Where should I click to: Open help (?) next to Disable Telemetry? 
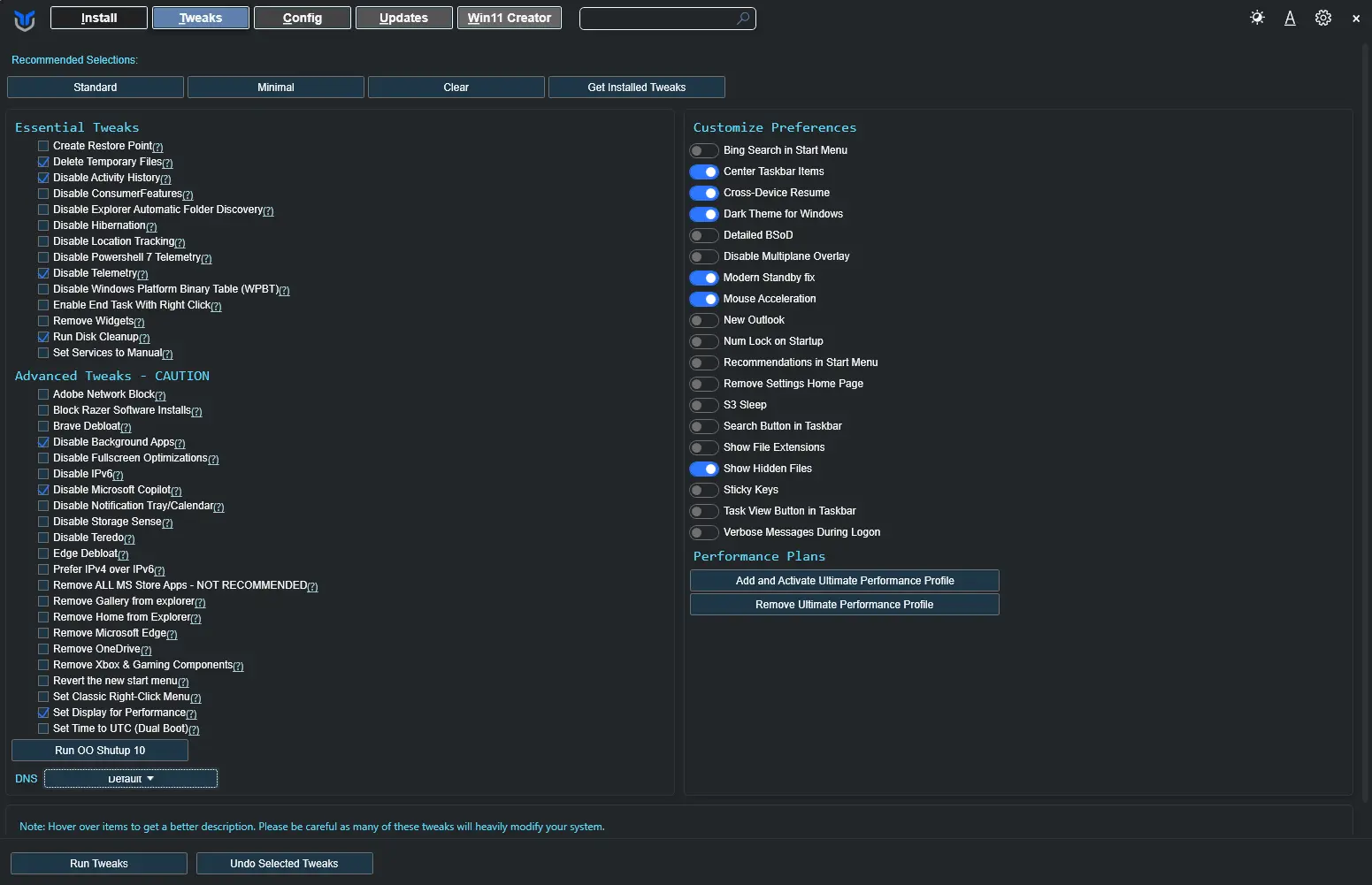142,274
